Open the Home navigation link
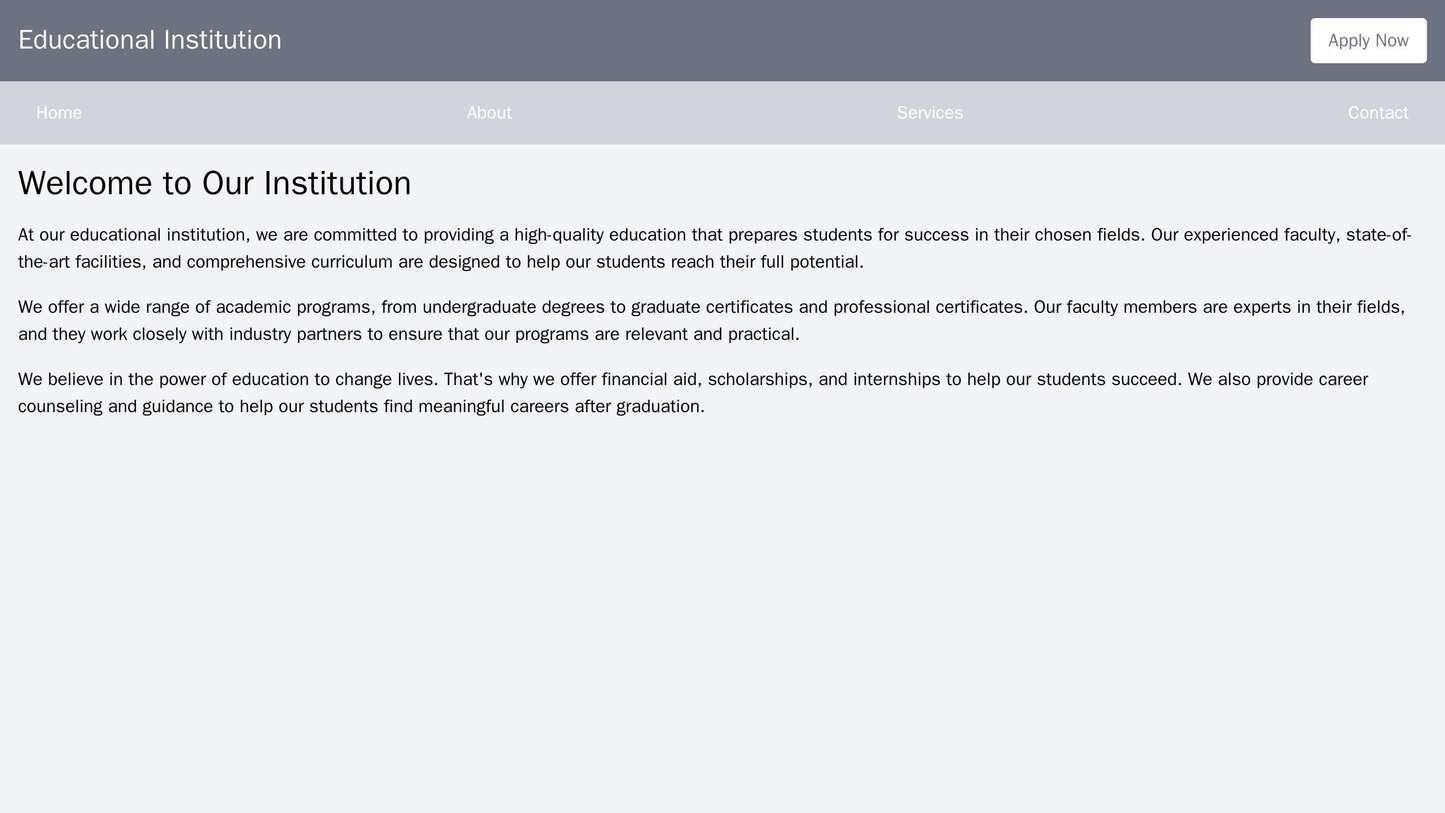The image size is (1445, 813). (57, 113)
